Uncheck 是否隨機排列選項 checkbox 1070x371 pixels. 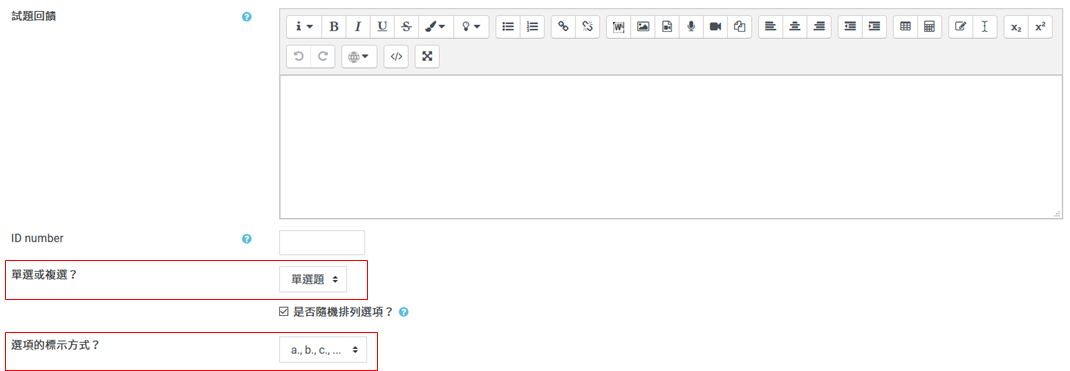pos(284,312)
